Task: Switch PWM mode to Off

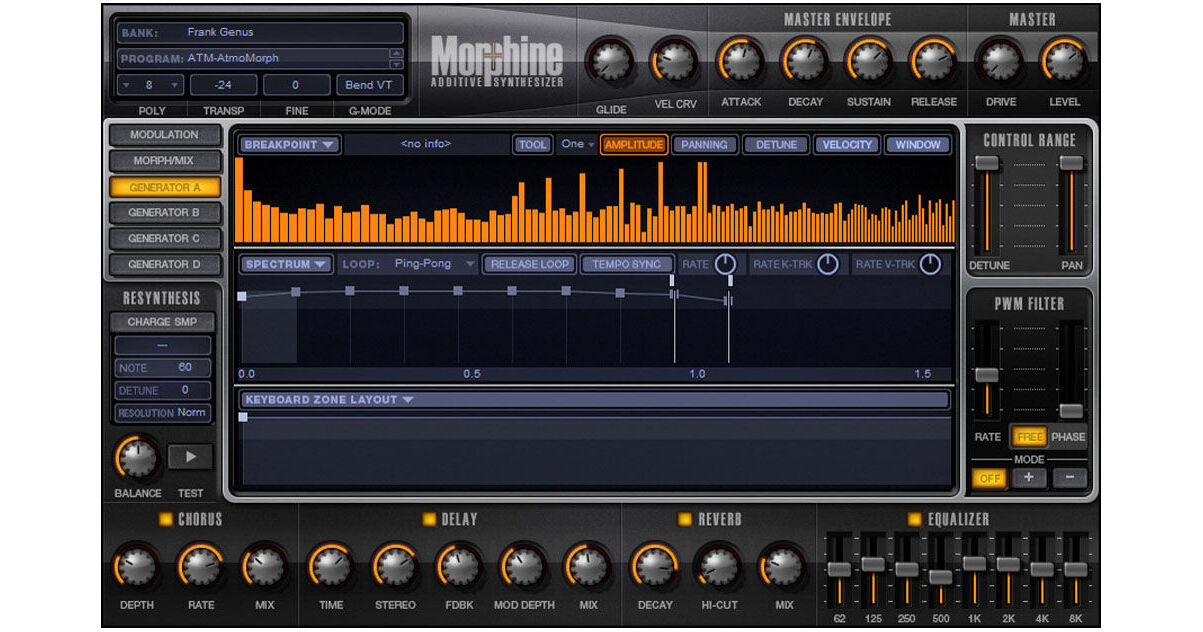Action: (990, 478)
